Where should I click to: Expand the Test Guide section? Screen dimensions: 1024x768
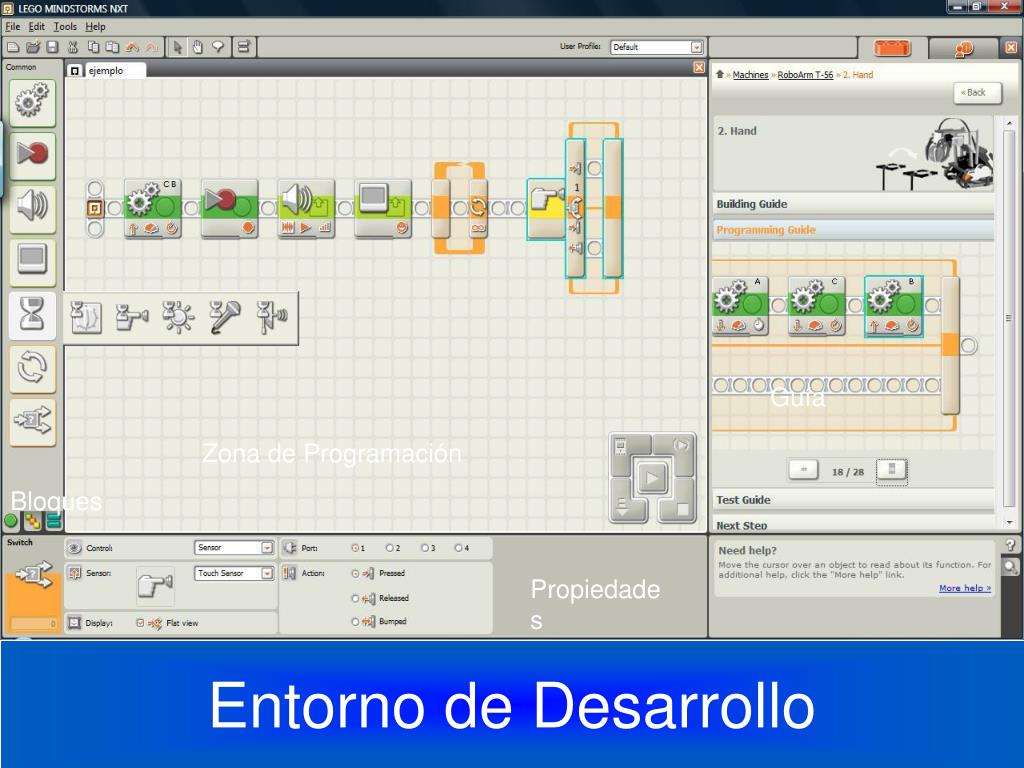point(854,500)
